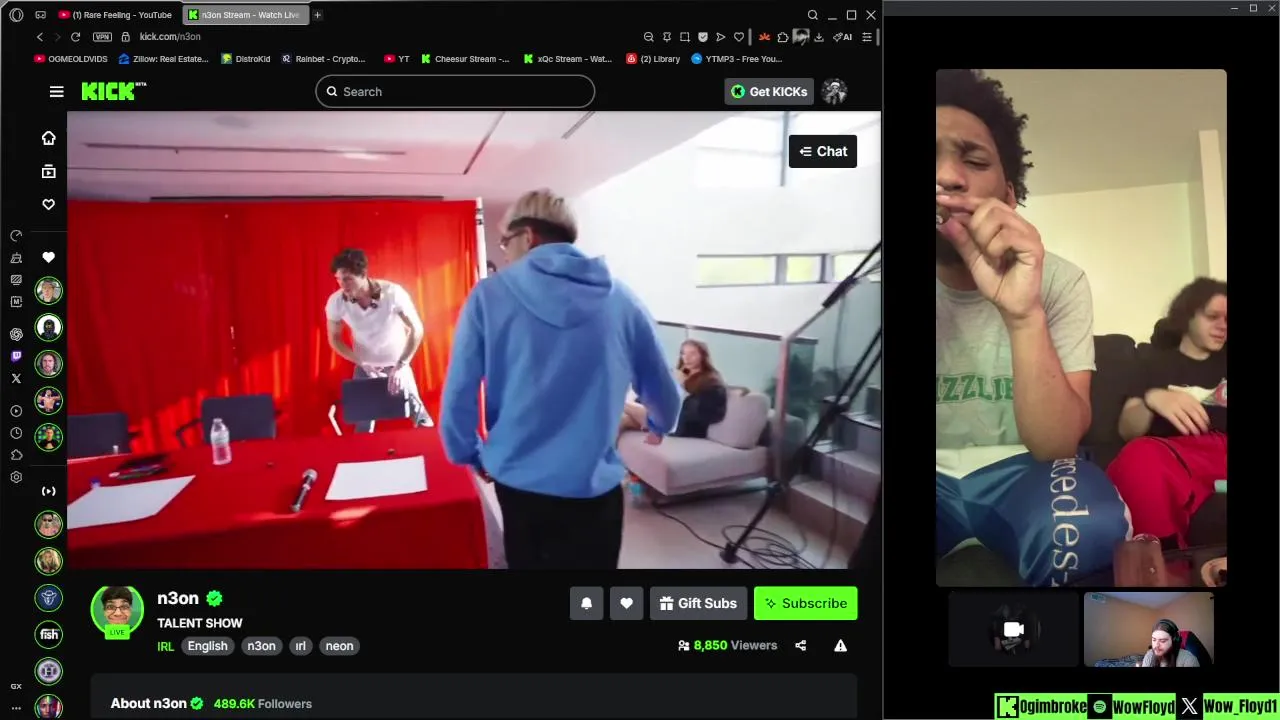Click the camera tile in call window

1014,629
